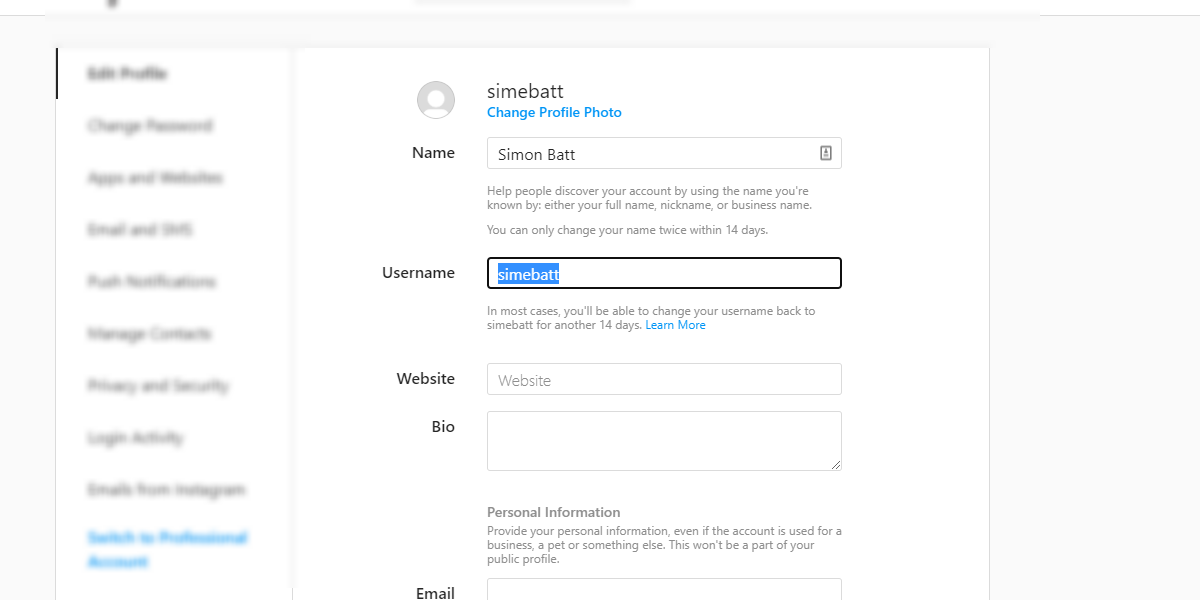Screen dimensions: 1200x600
Task: Open the Learn More link under Username
Action: [675, 325]
